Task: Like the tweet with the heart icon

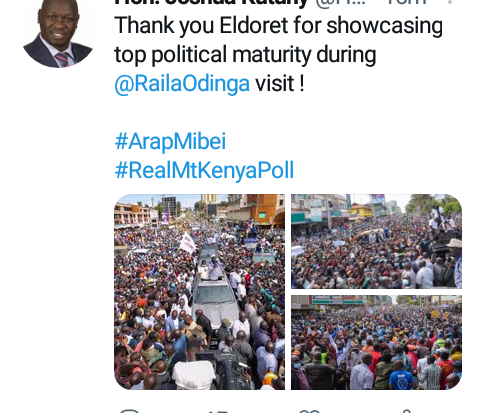Action: click(310, 411)
